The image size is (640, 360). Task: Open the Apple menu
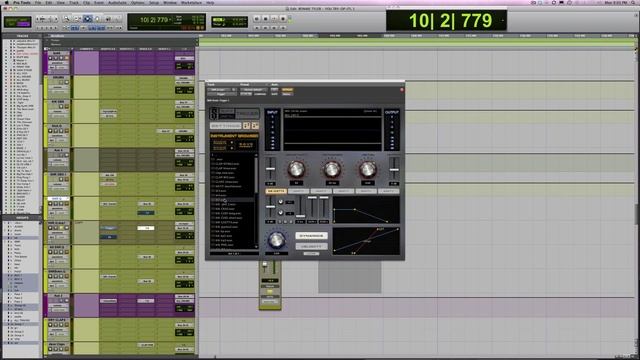coord(6,2)
